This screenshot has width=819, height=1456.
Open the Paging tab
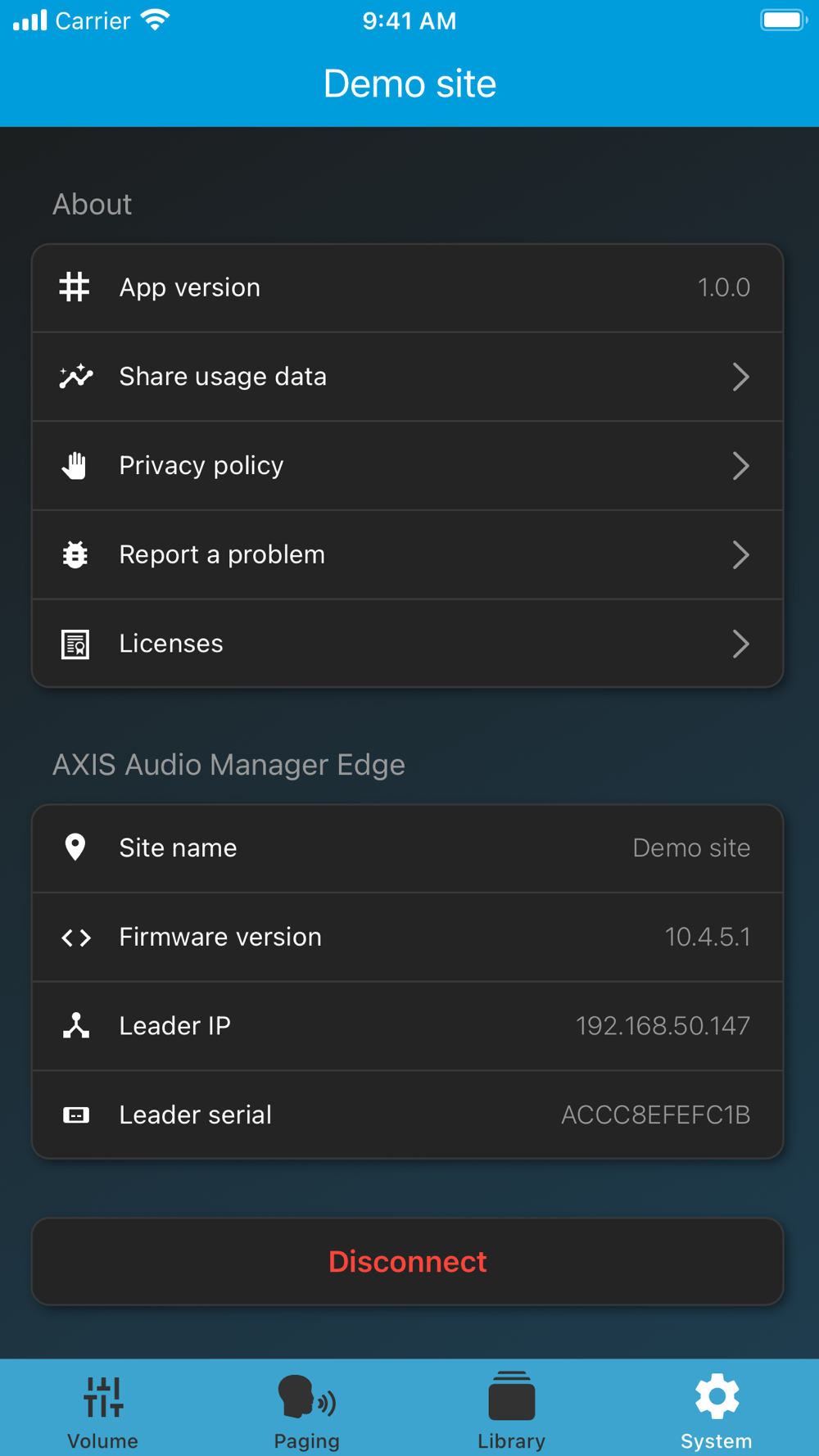[x=307, y=1410]
